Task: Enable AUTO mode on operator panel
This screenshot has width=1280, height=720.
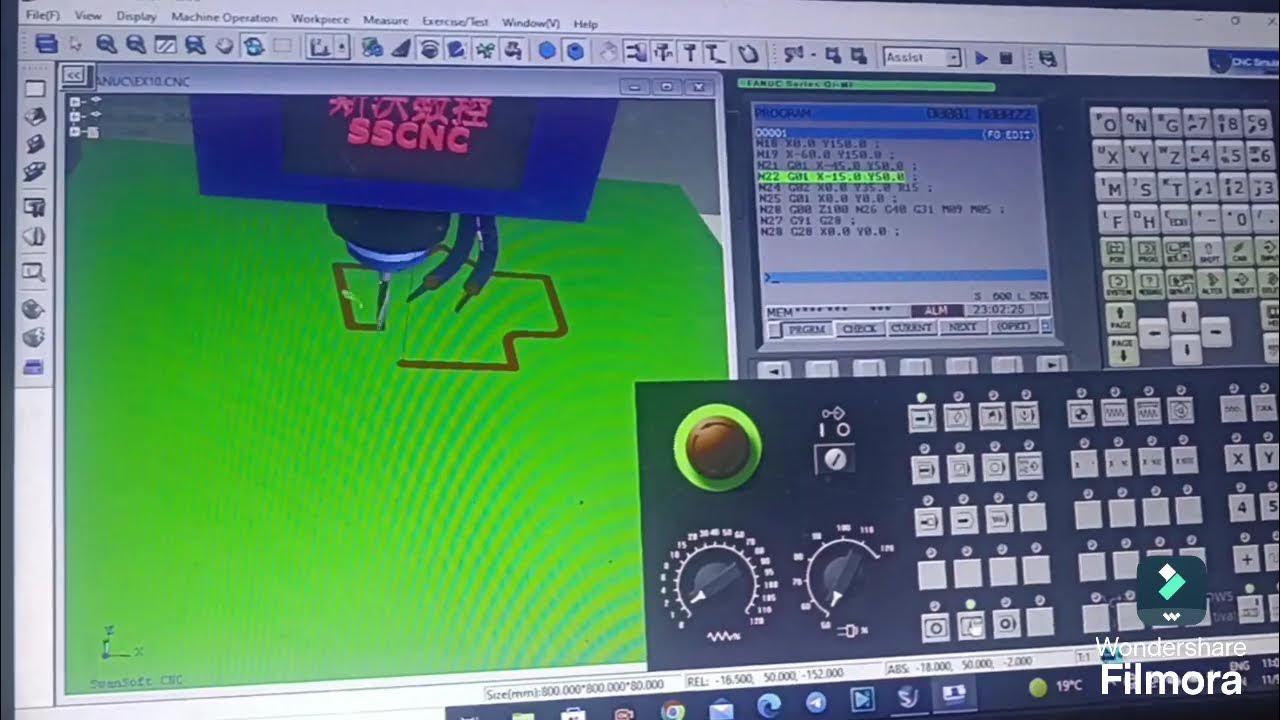Action: pyautogui.click(x=922, y=417)
